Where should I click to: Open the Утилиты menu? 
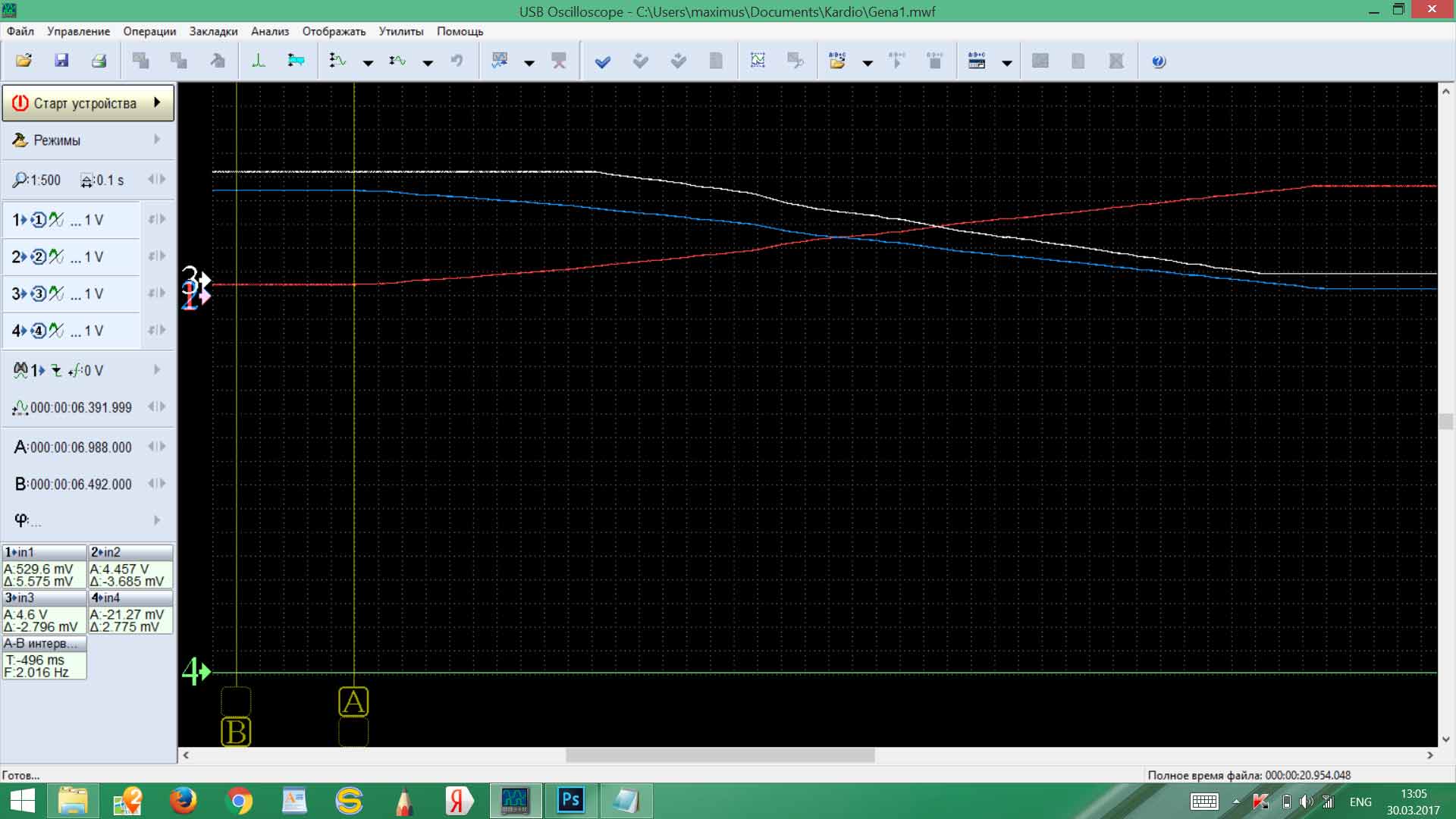(x=401, y=31)
